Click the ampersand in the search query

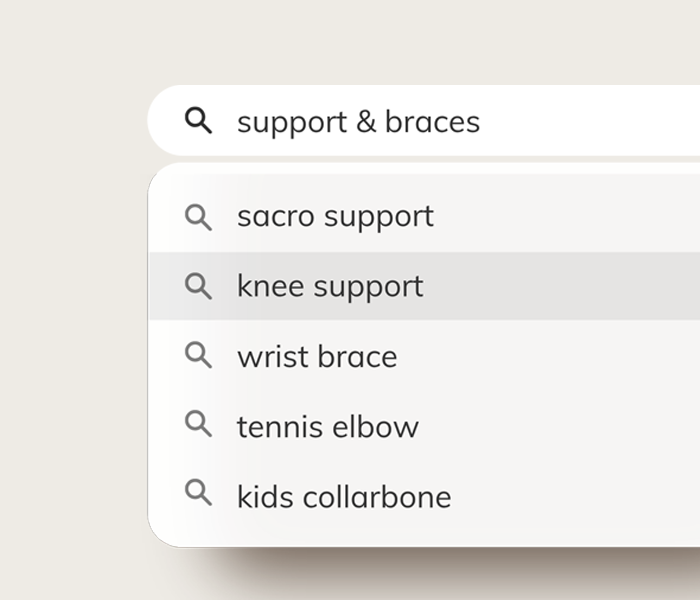point(366,122)
